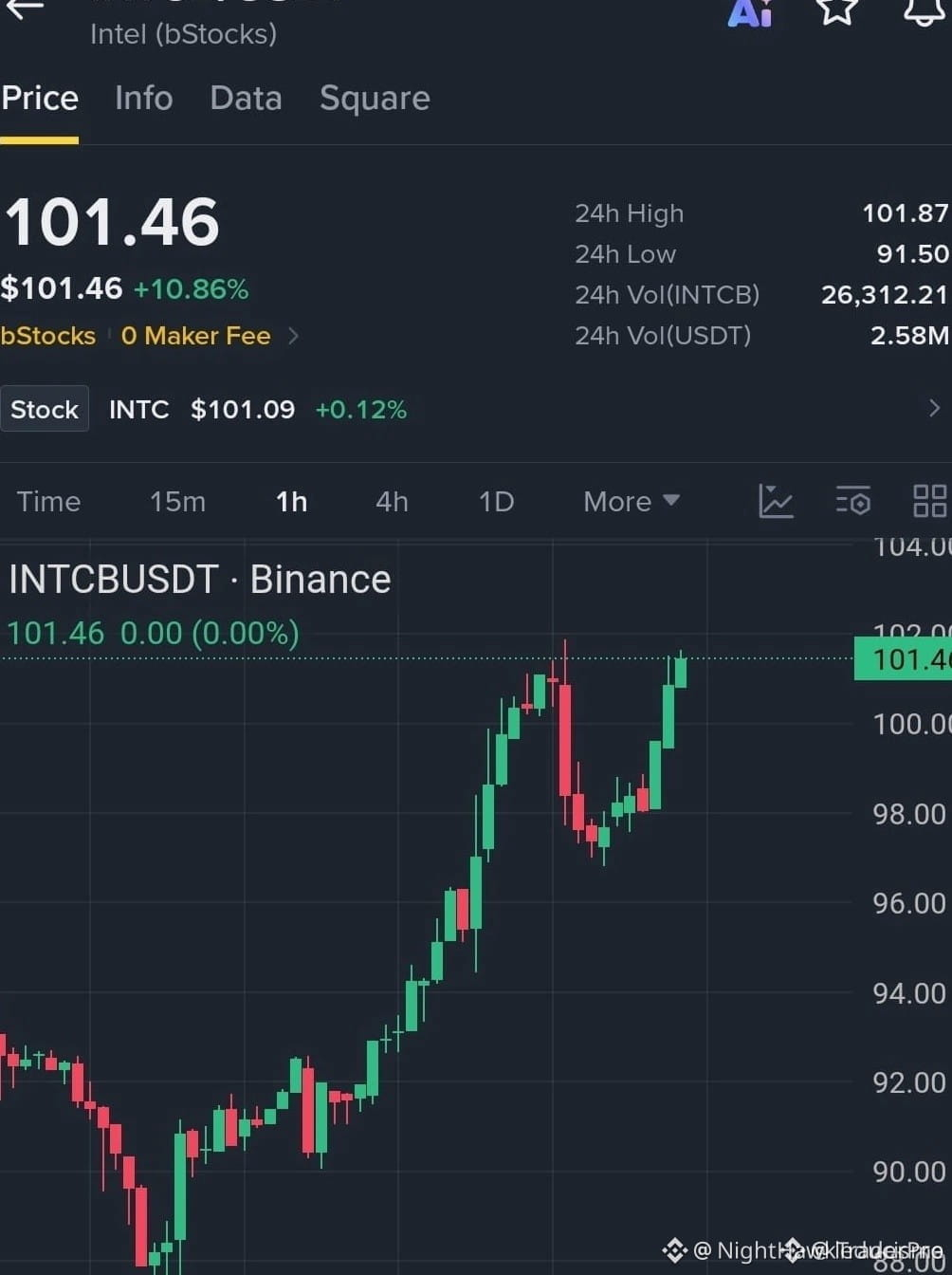Open price alert bell icon

click(x=924, y=11)
